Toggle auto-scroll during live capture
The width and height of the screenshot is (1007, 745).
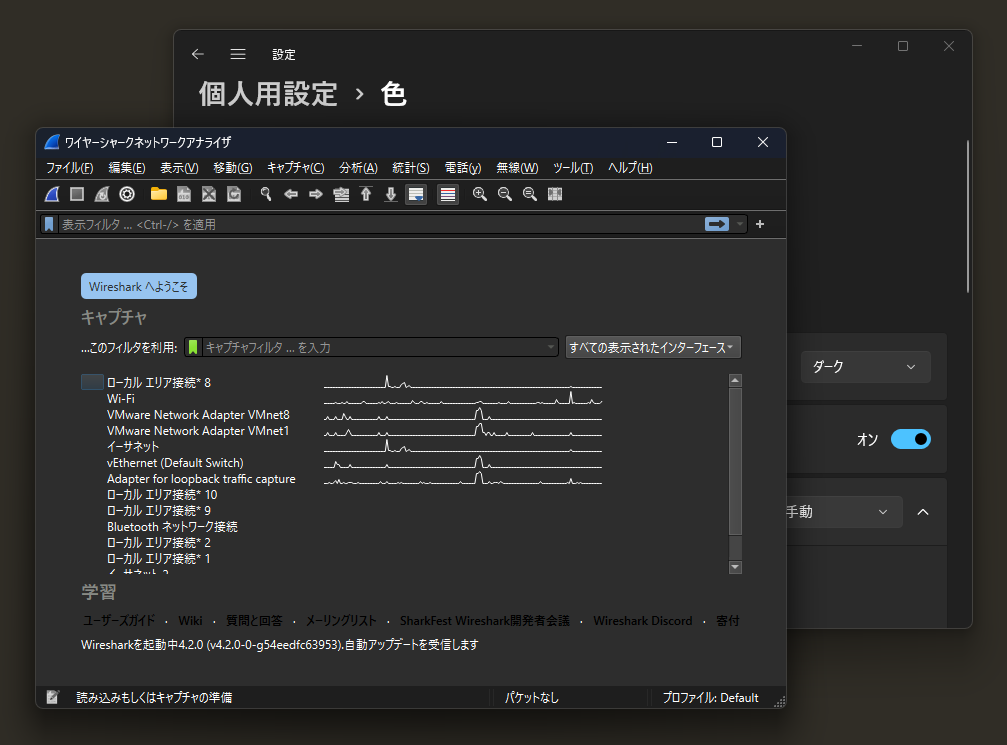tap(416, 194)
